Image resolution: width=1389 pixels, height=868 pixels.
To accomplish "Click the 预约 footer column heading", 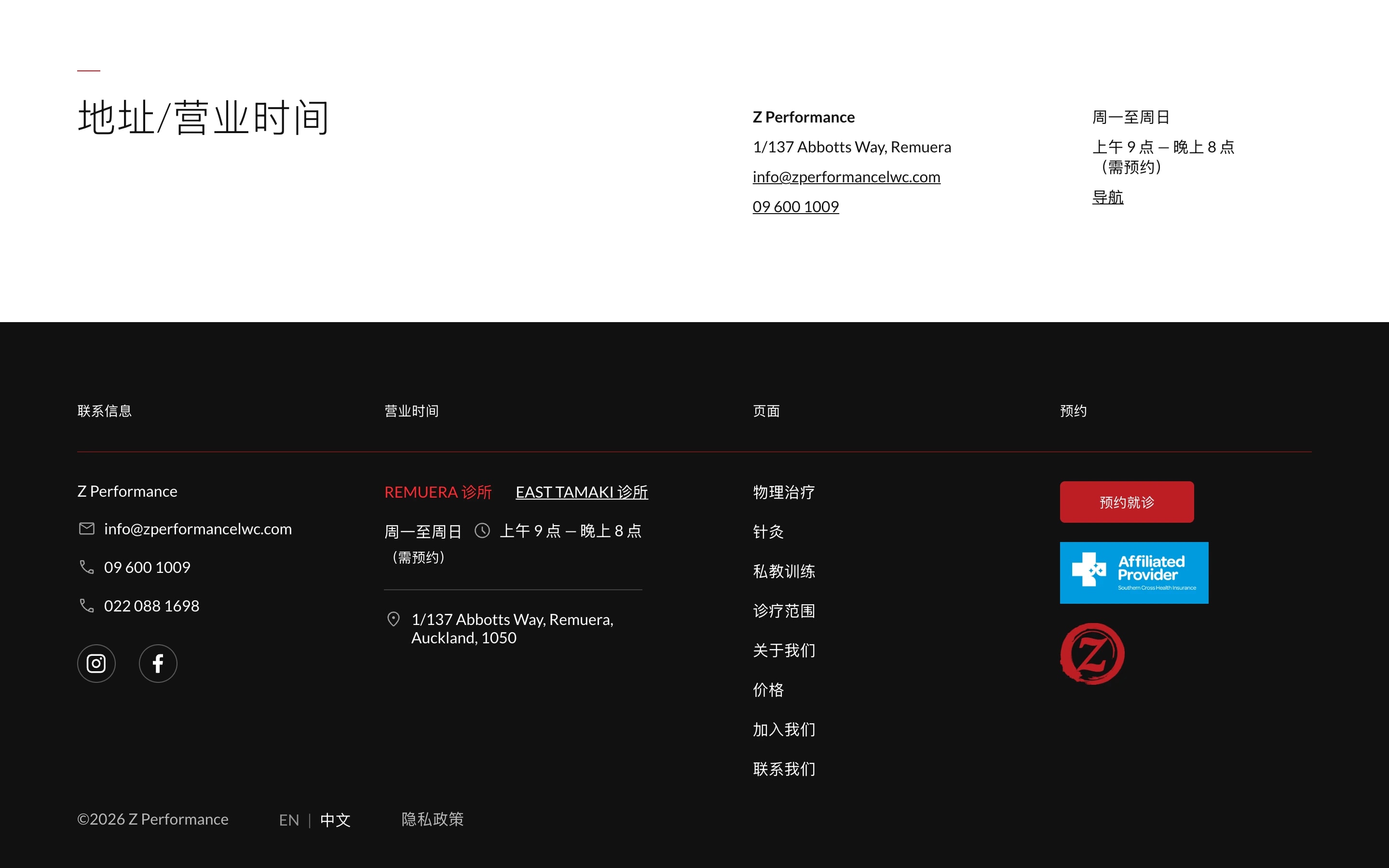I will 1073,411.
